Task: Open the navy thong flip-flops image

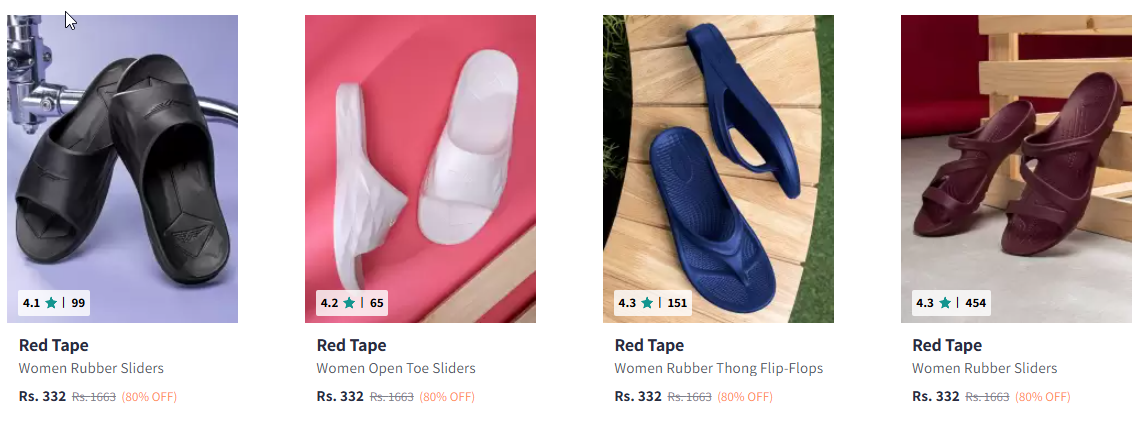Action: (718, 169)
